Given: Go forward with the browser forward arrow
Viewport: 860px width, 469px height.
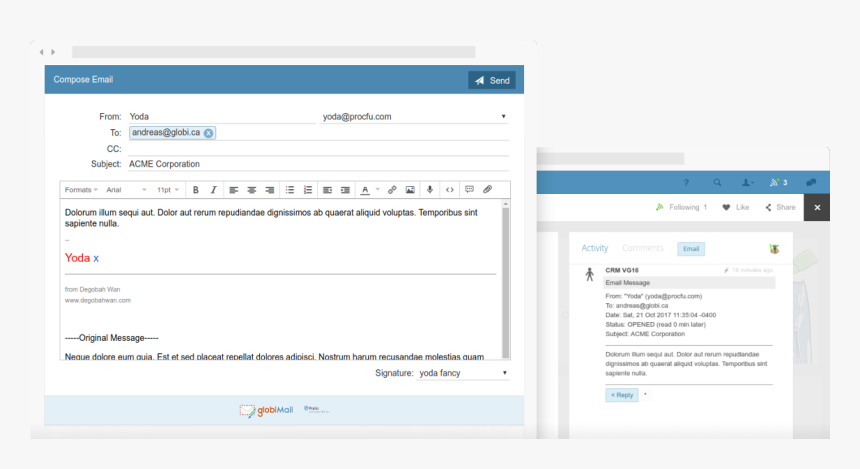Looking at the screenshot, I should [x=53, y=52].
